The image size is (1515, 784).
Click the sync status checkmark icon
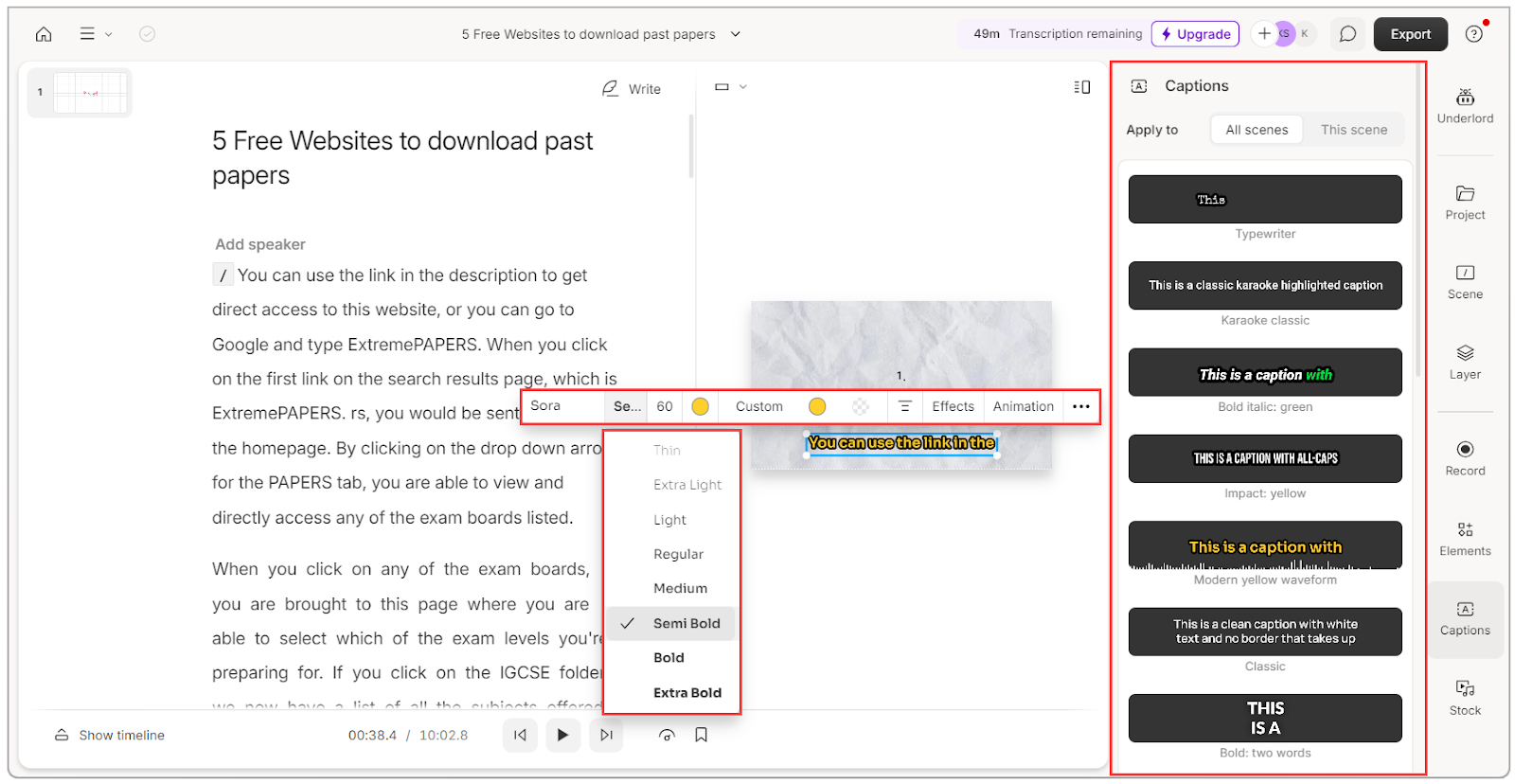coord(147,34)
